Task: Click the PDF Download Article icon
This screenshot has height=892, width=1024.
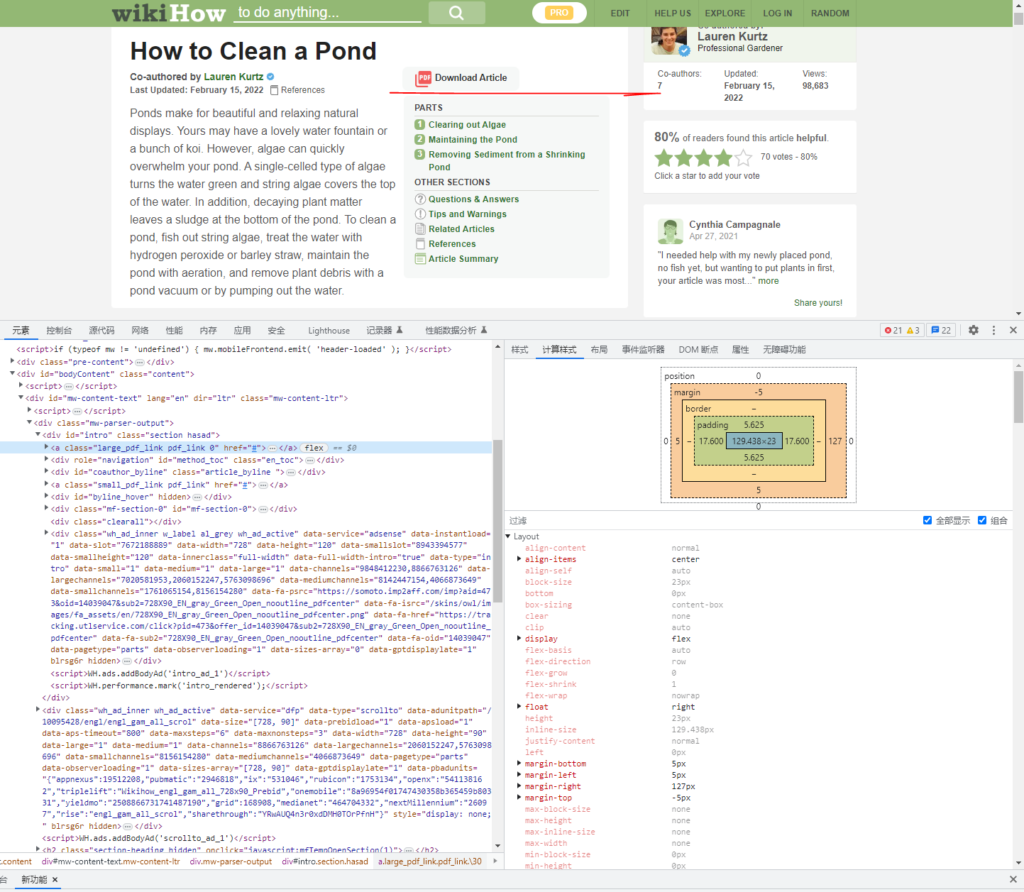Action: pos(424,78)
